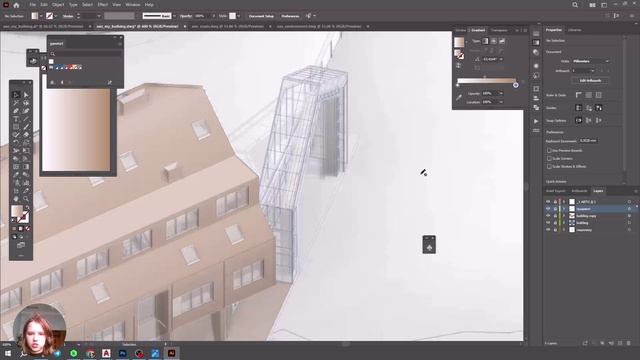Switch to the Asset Export tab
This screenshot has width=640, height=360.
point(556,191)
